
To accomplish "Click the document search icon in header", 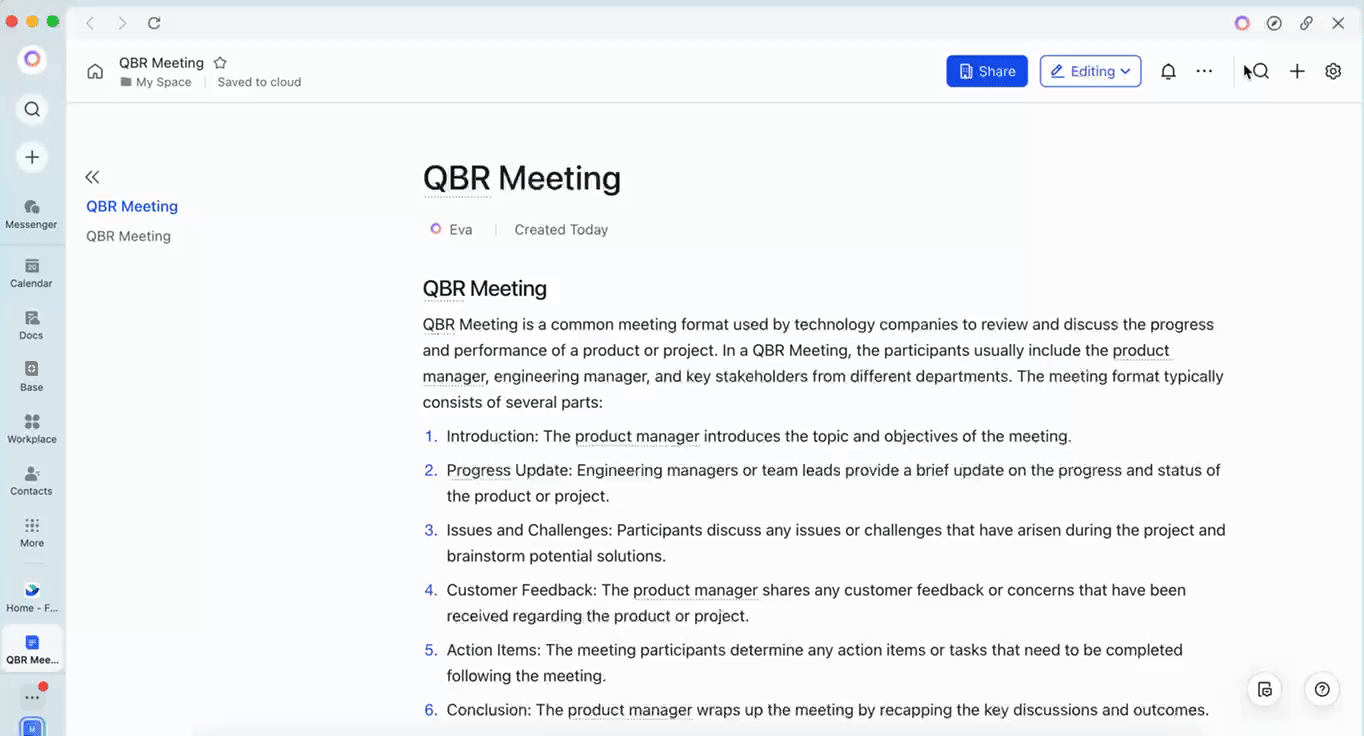I will click(1260, 71).
